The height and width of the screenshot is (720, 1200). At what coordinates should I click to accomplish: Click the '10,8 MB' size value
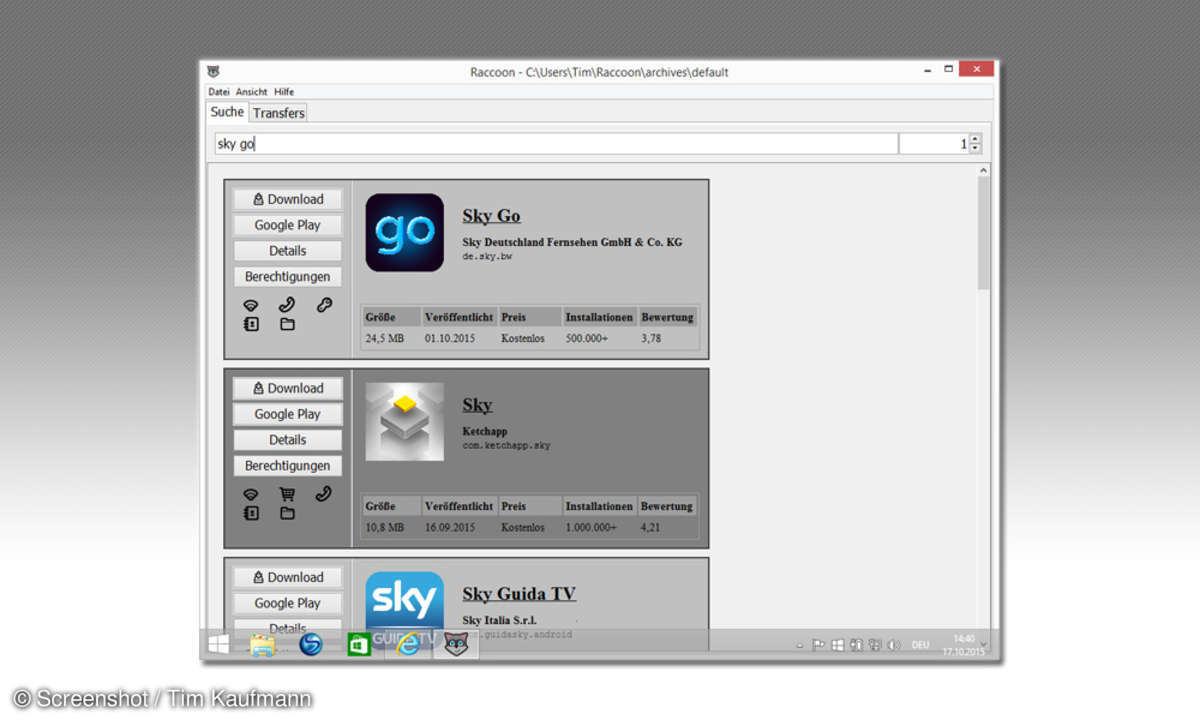(385, 528)
